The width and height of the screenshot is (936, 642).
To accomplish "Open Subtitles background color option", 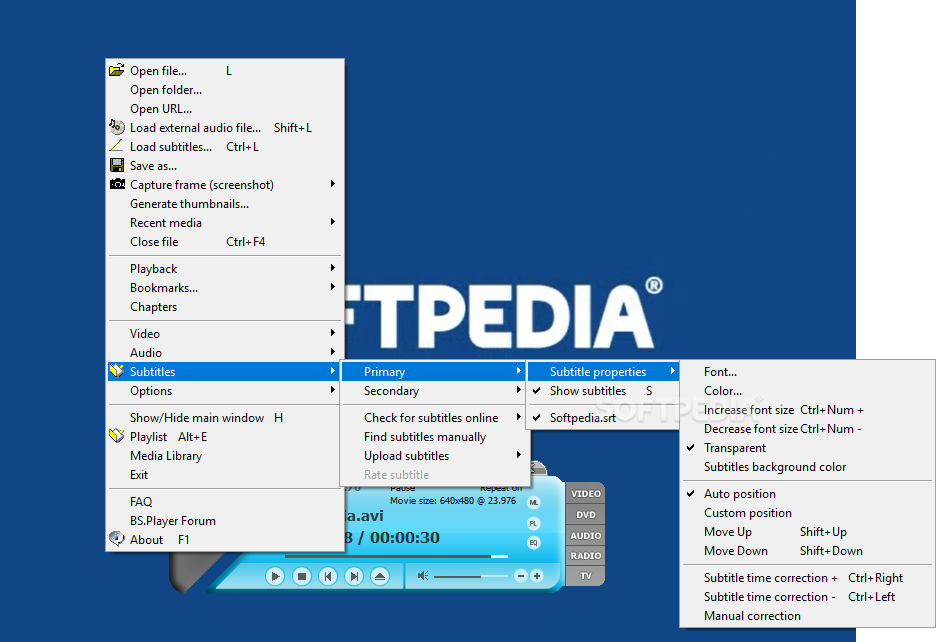I will pyautogui.click(x=808, y=467).
